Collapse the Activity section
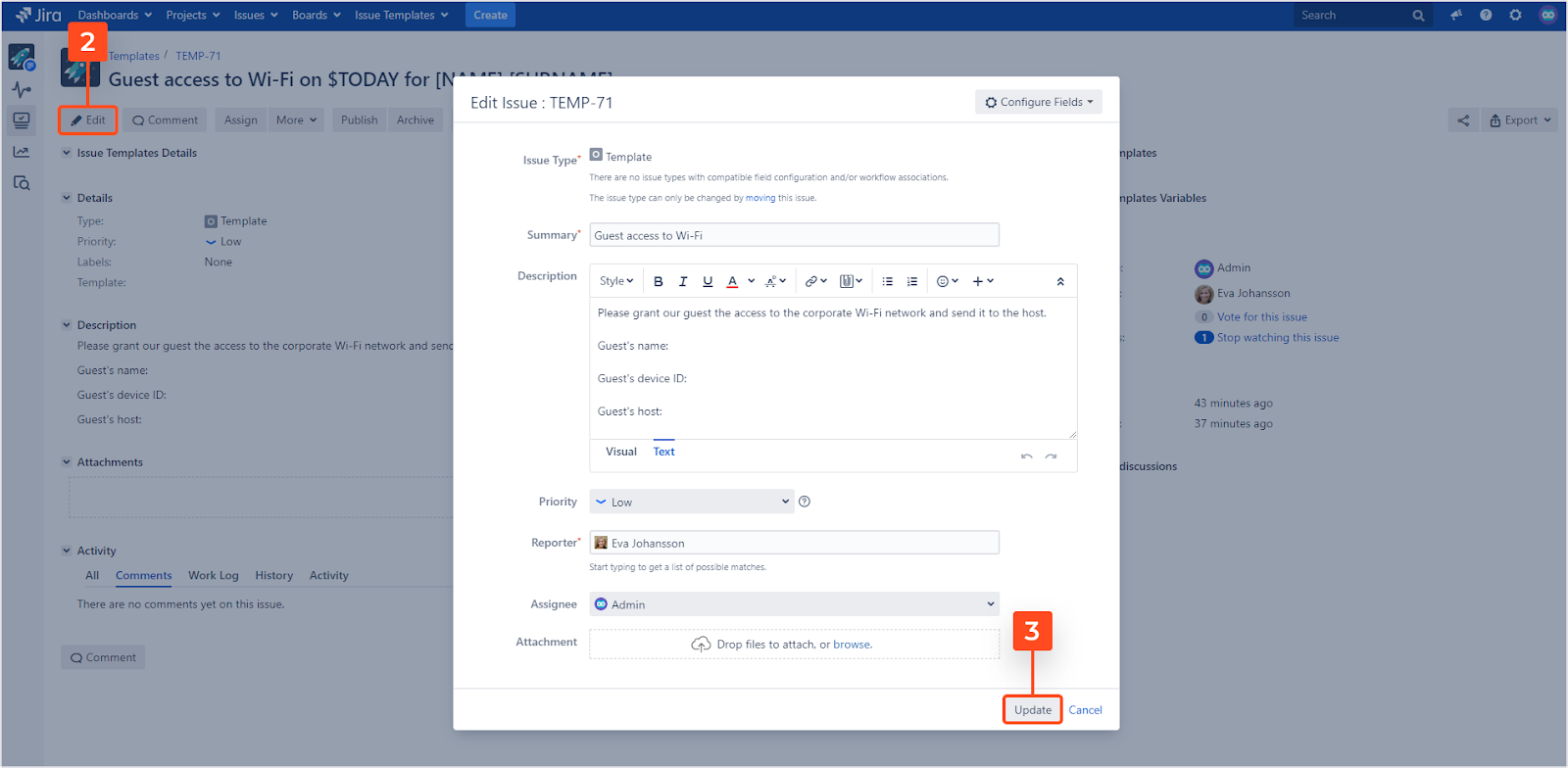Screen dimensions: 1568x768 tap(67, 551)
